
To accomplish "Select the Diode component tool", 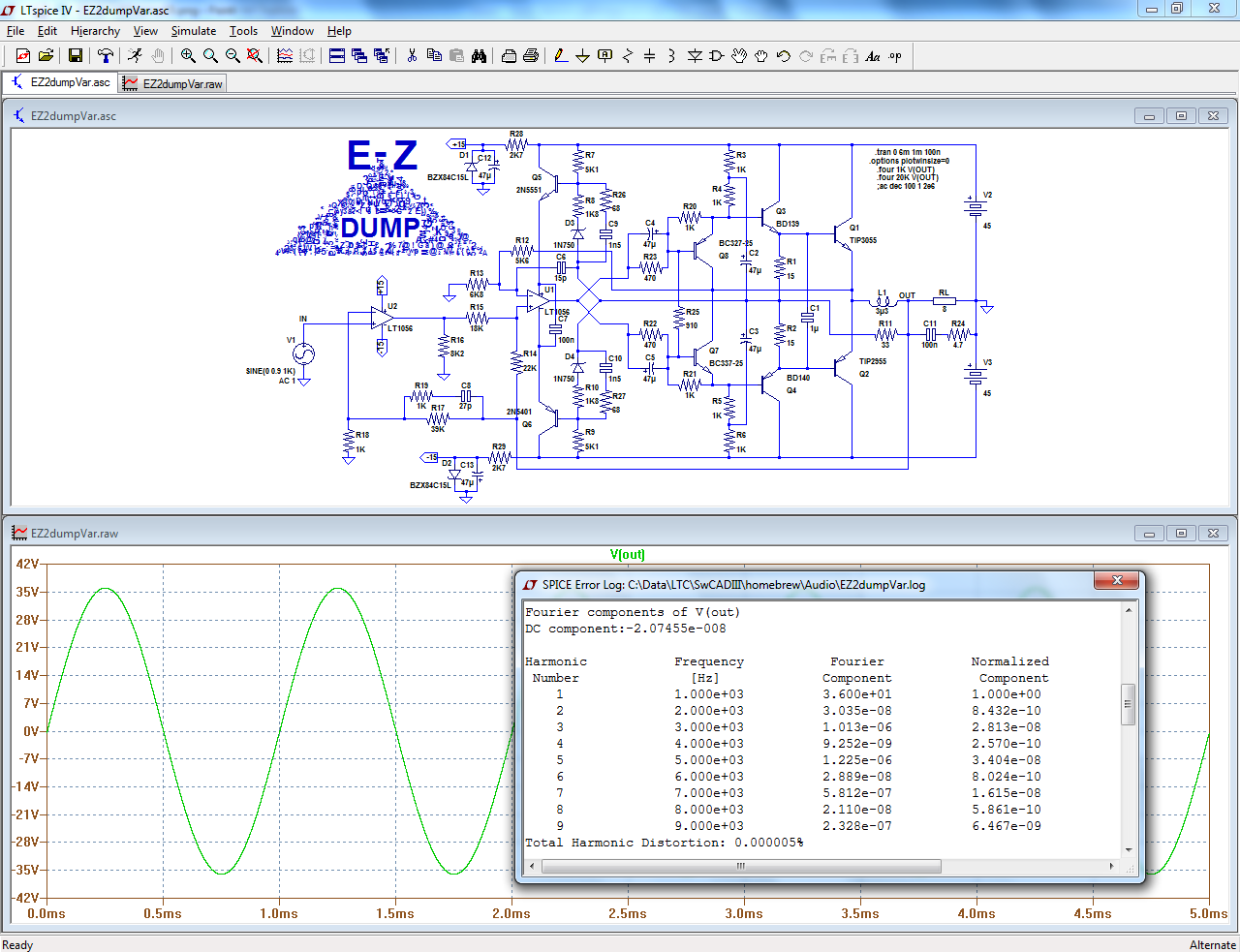I will point(695,56).
